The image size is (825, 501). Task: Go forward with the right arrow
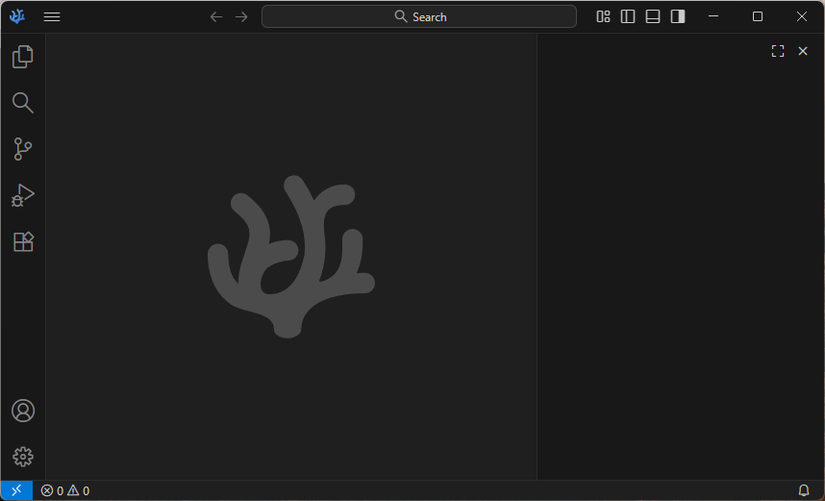[x=242, y=17]
